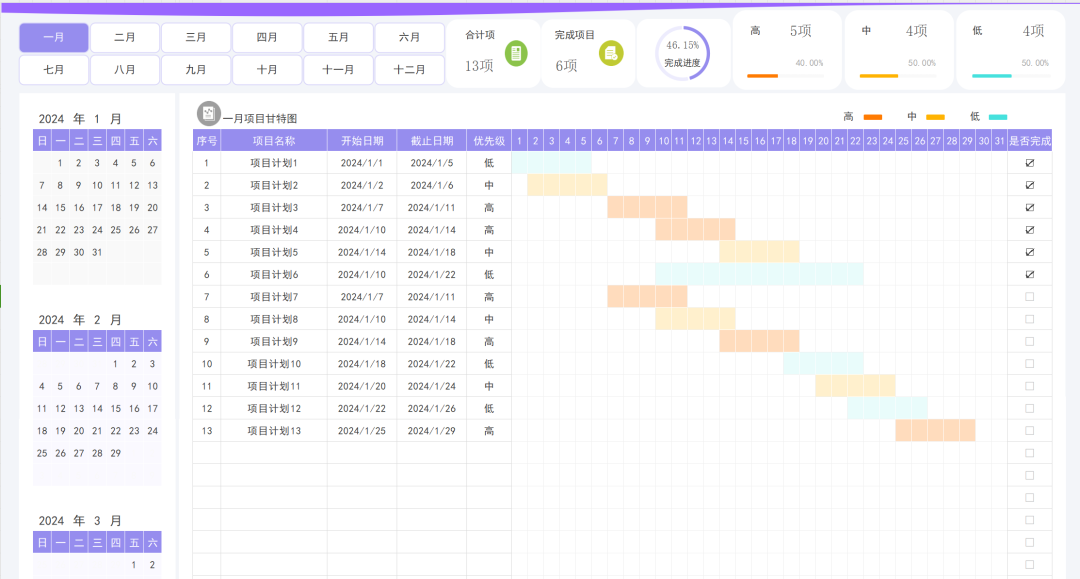
Task: Choose the 八月 month button
Action: tap(125, 70)
